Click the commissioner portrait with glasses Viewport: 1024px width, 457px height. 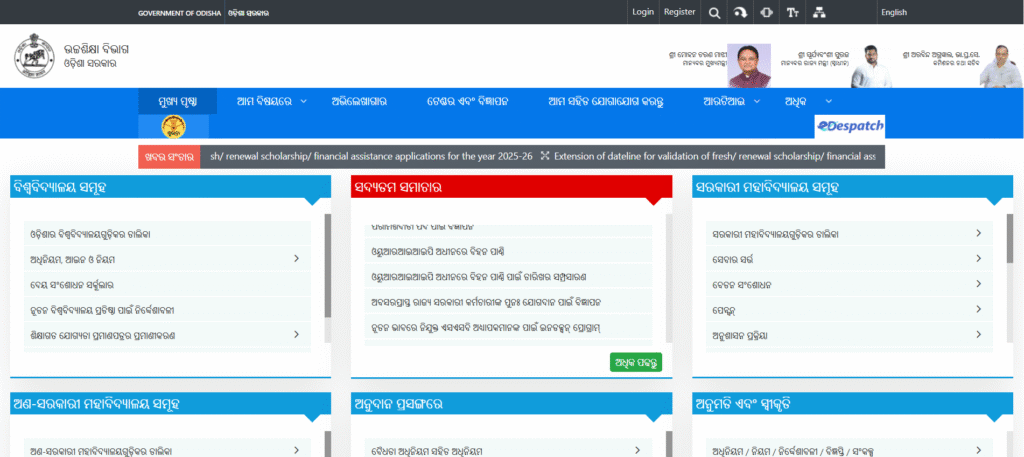coord(1000,65)
